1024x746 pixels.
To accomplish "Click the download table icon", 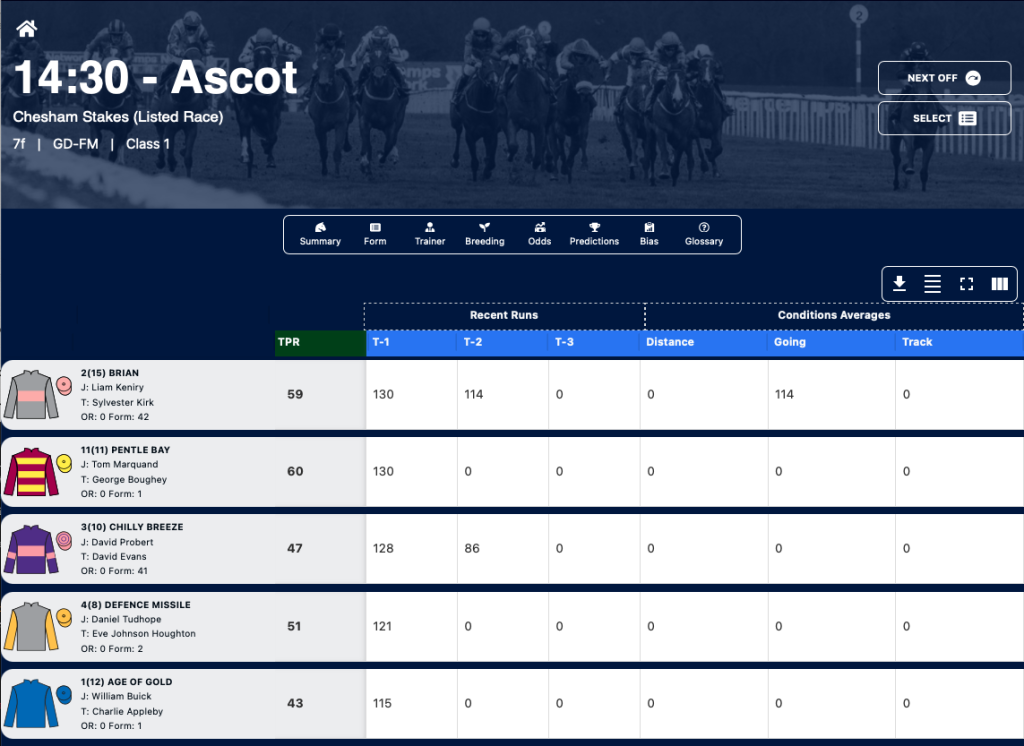I will point(899,284).
